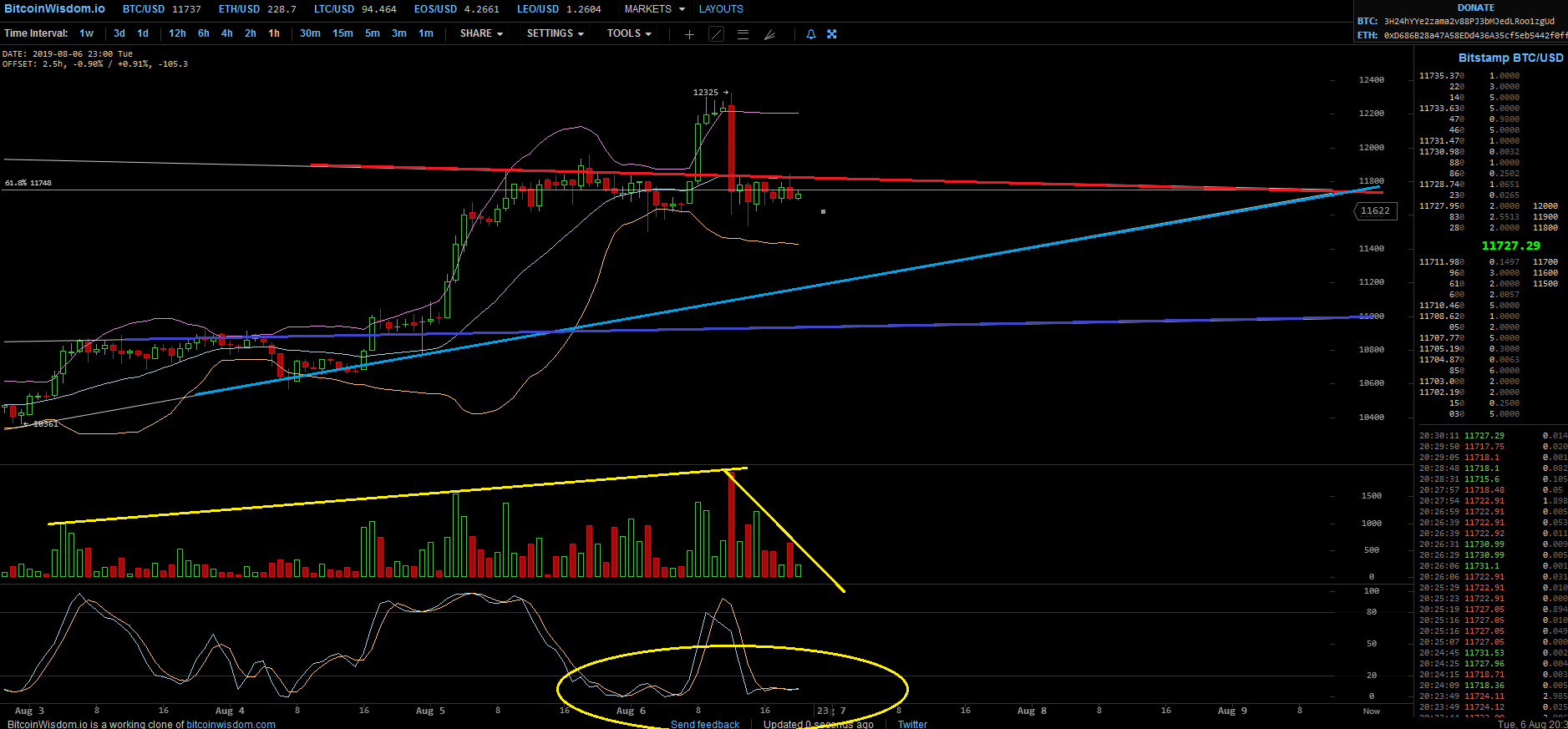Expand the TOOLS dropdown
1568x729 pixels.
[630, 33]
